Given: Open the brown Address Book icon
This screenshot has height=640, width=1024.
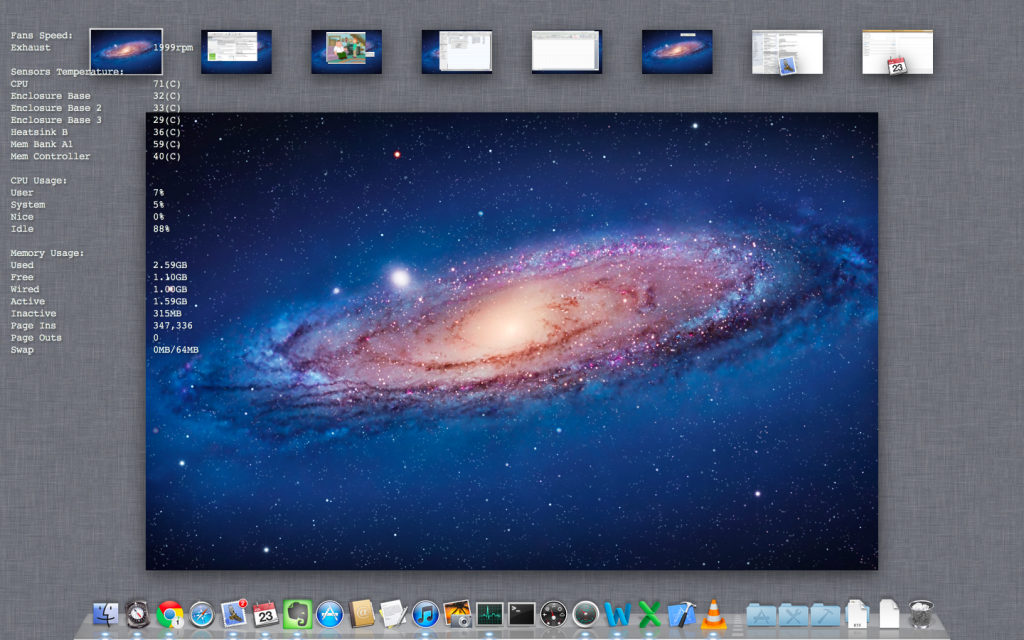Looking at the screenshot, I should click(x=361, y=614).
